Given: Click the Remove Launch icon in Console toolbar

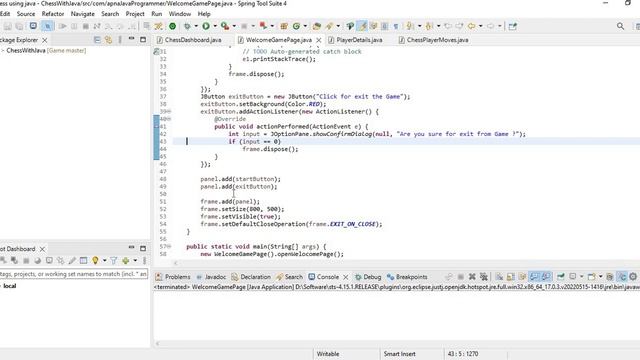Looking at the screenshot, I should tap(472, 277).
